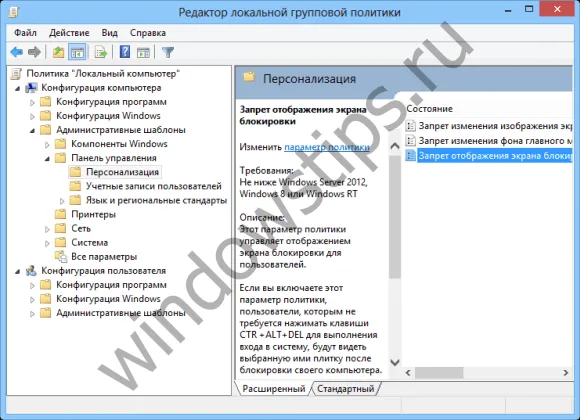
Task: Open the Действие menu
Action: pyautogui.click(x=69, y=33)
